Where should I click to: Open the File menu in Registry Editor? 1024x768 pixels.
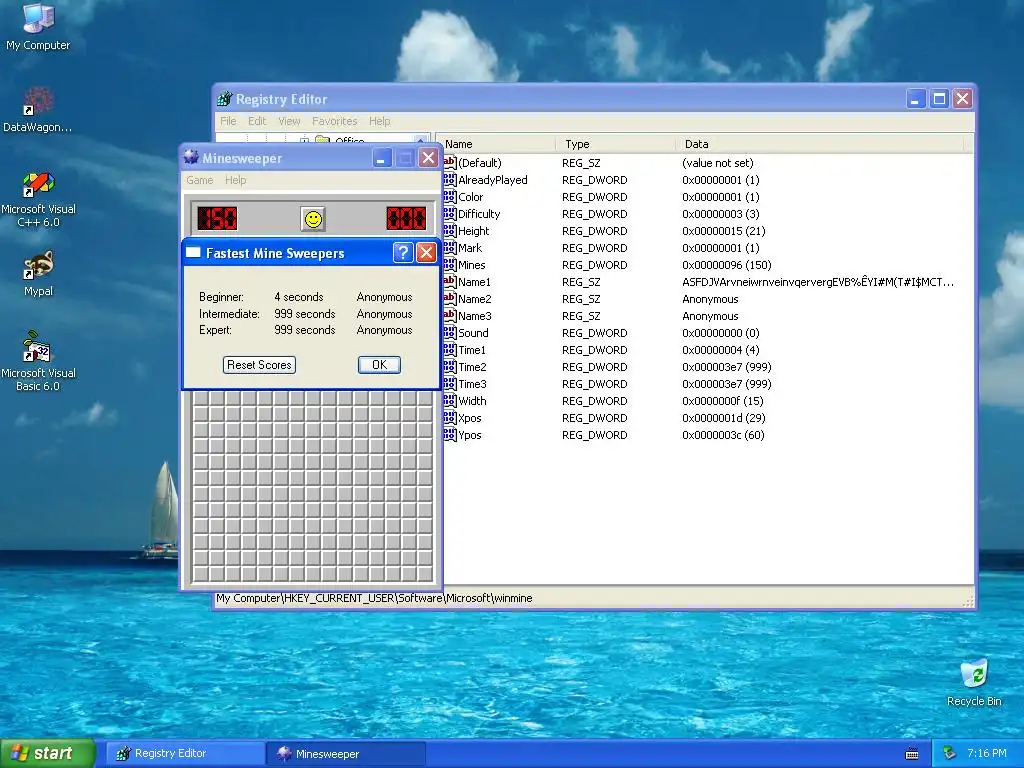(228, 121)
